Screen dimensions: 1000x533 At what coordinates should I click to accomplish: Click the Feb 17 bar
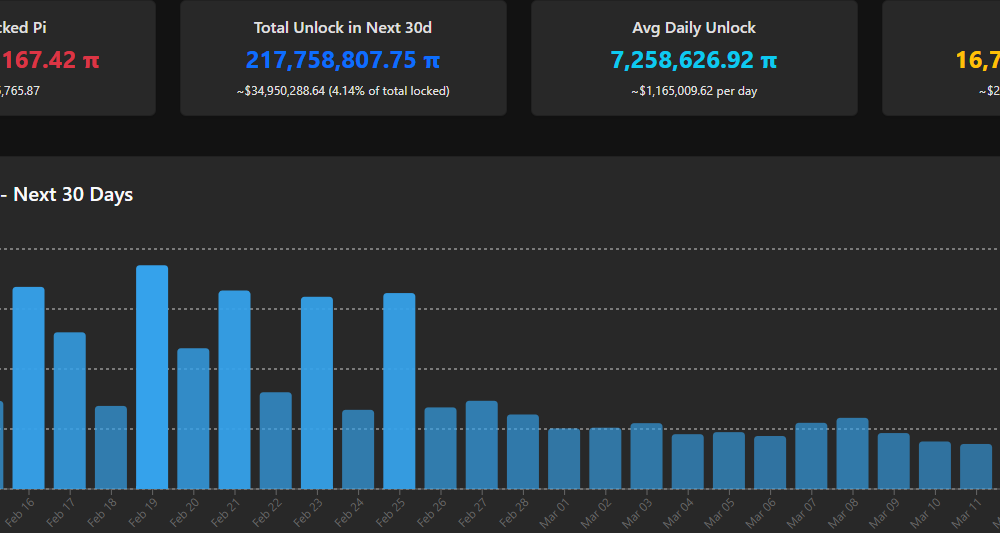69,410
